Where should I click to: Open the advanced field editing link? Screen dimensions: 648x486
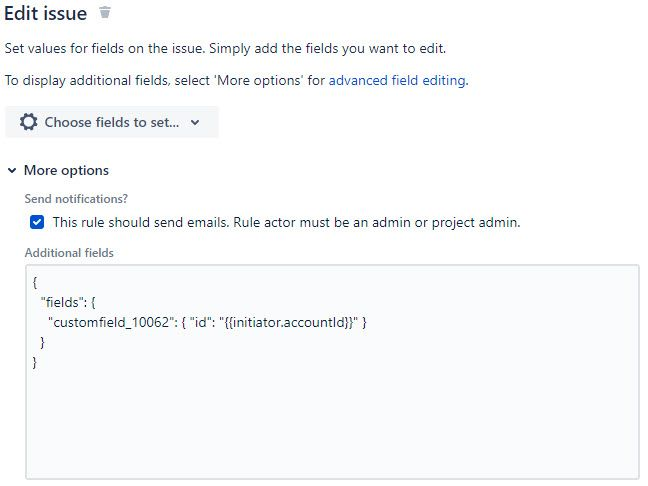[x=397, y=80]
